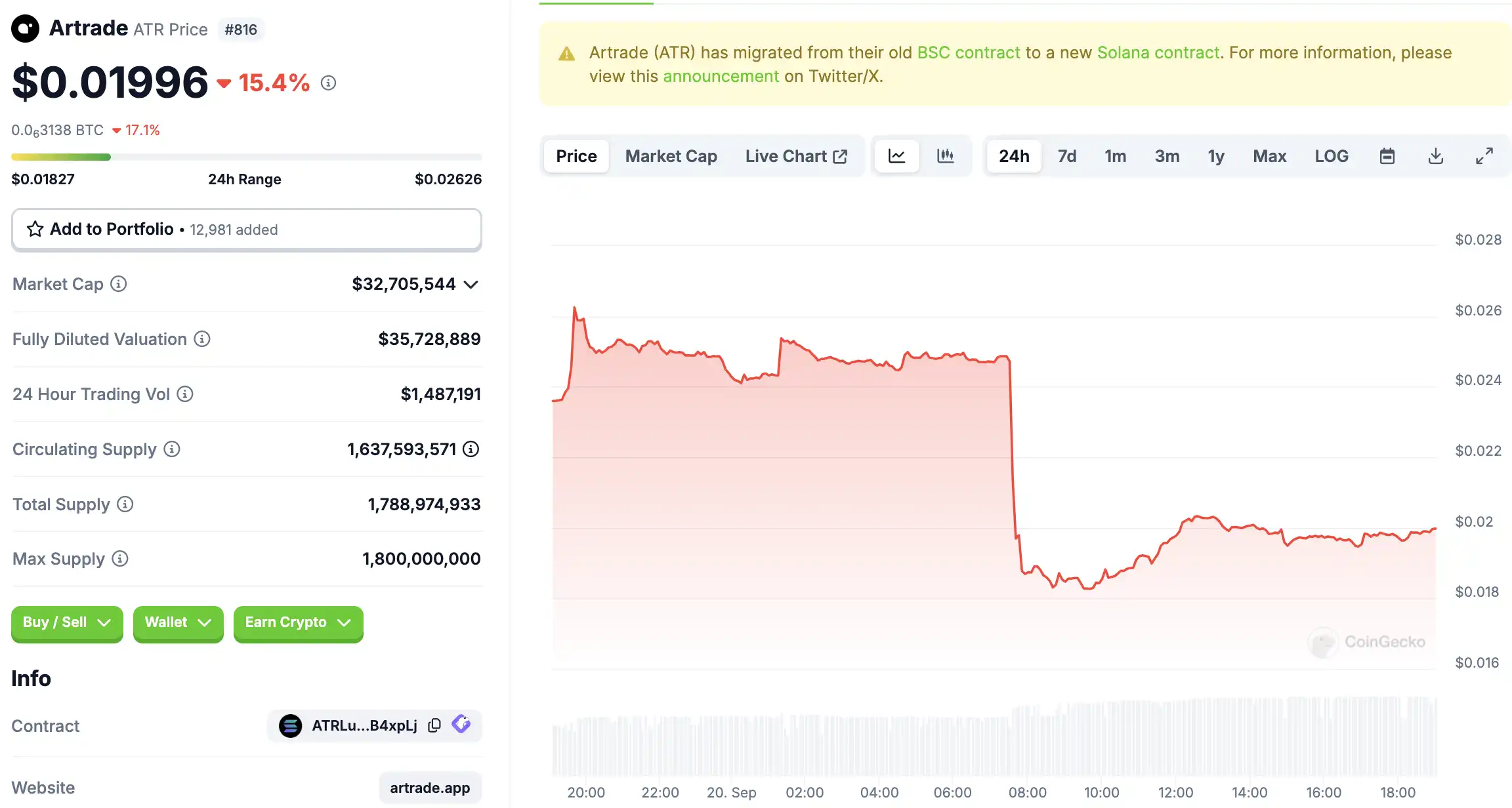Image resolution: width=1512 pixels, height=808 pixels.
Task: Expand the Market Cap value chevron
Action: pos(471,285)
